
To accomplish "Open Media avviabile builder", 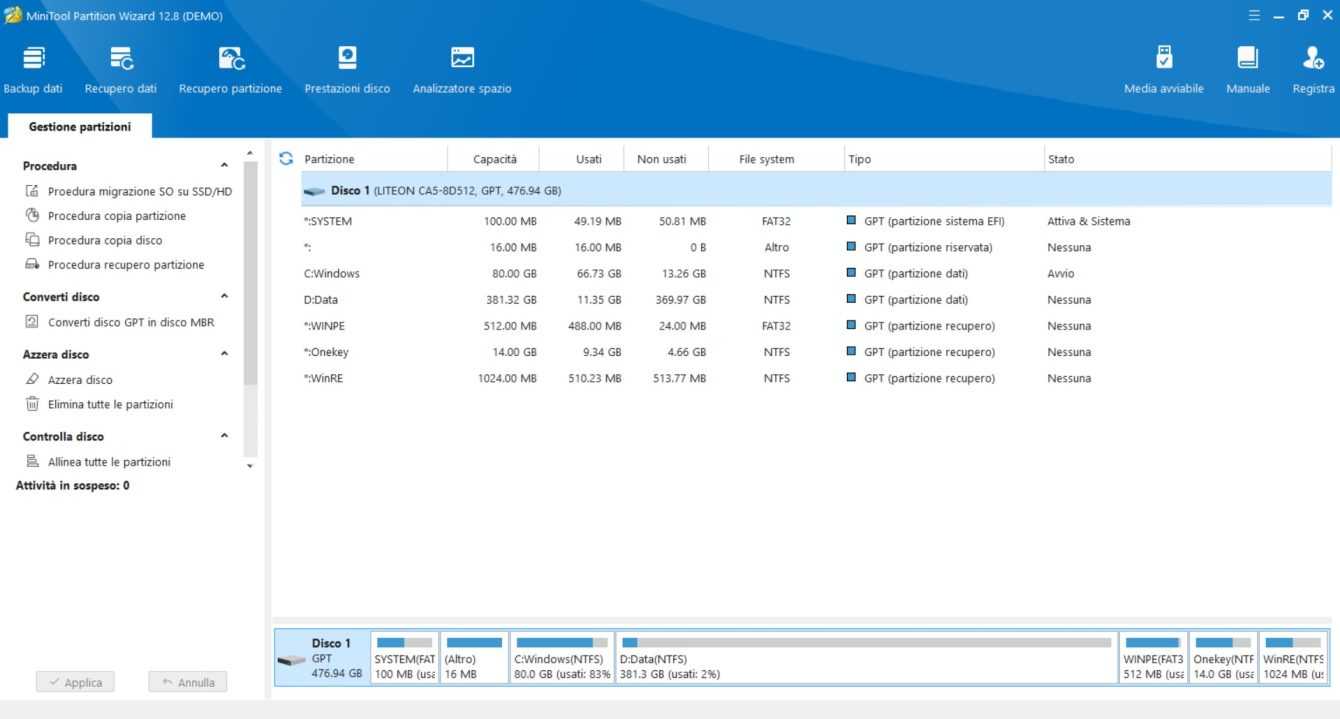I will 1164,70.
